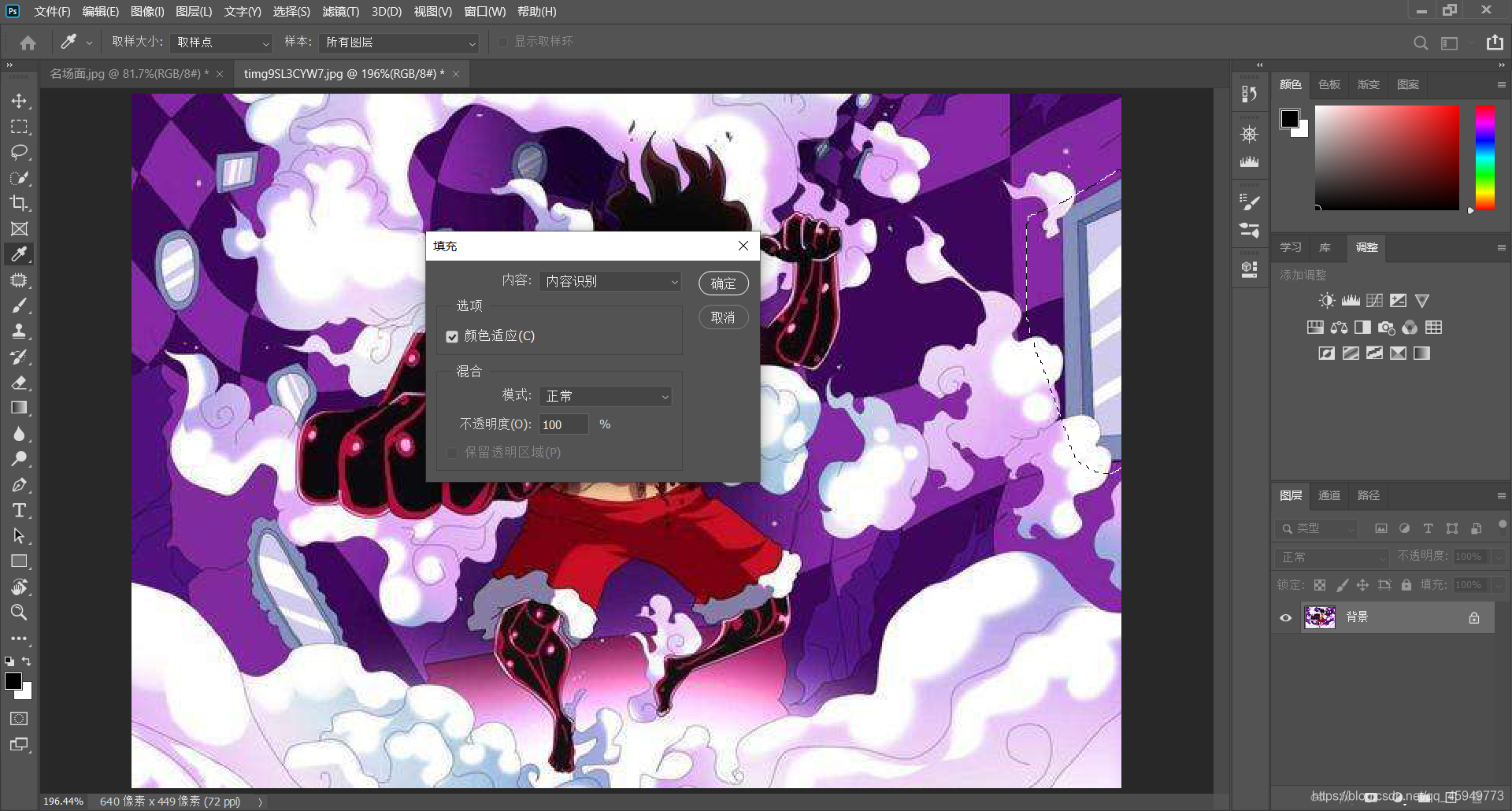Select the Rectangular Marquee tool
The width and height of the screenshot is (1512, 811).
pyautogui.click(x=19, y=127)
